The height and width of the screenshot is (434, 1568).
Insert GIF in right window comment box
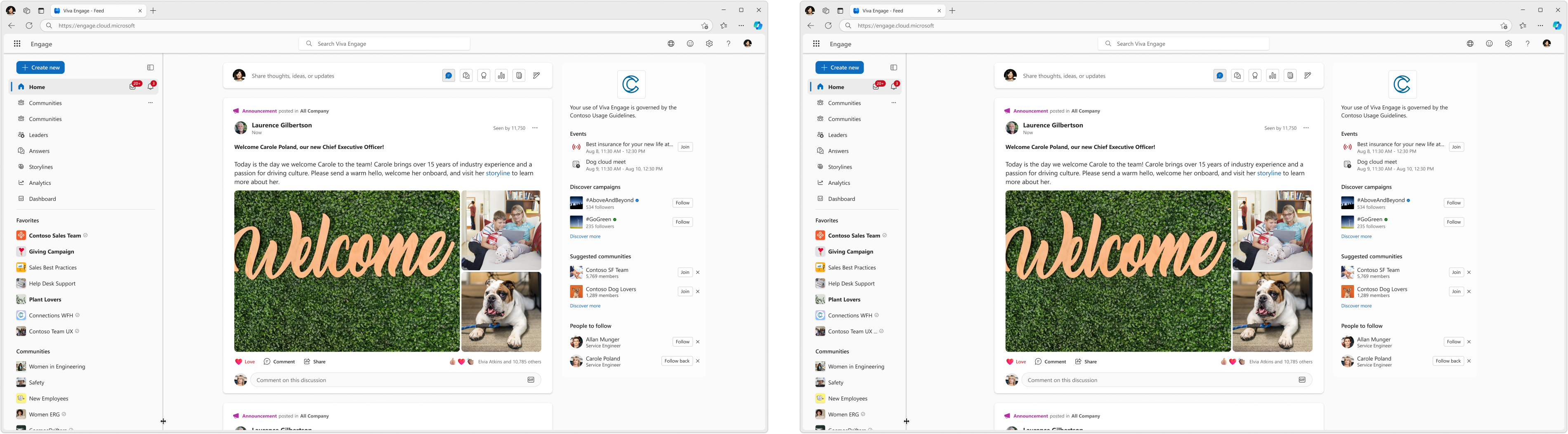[1302, 380]
